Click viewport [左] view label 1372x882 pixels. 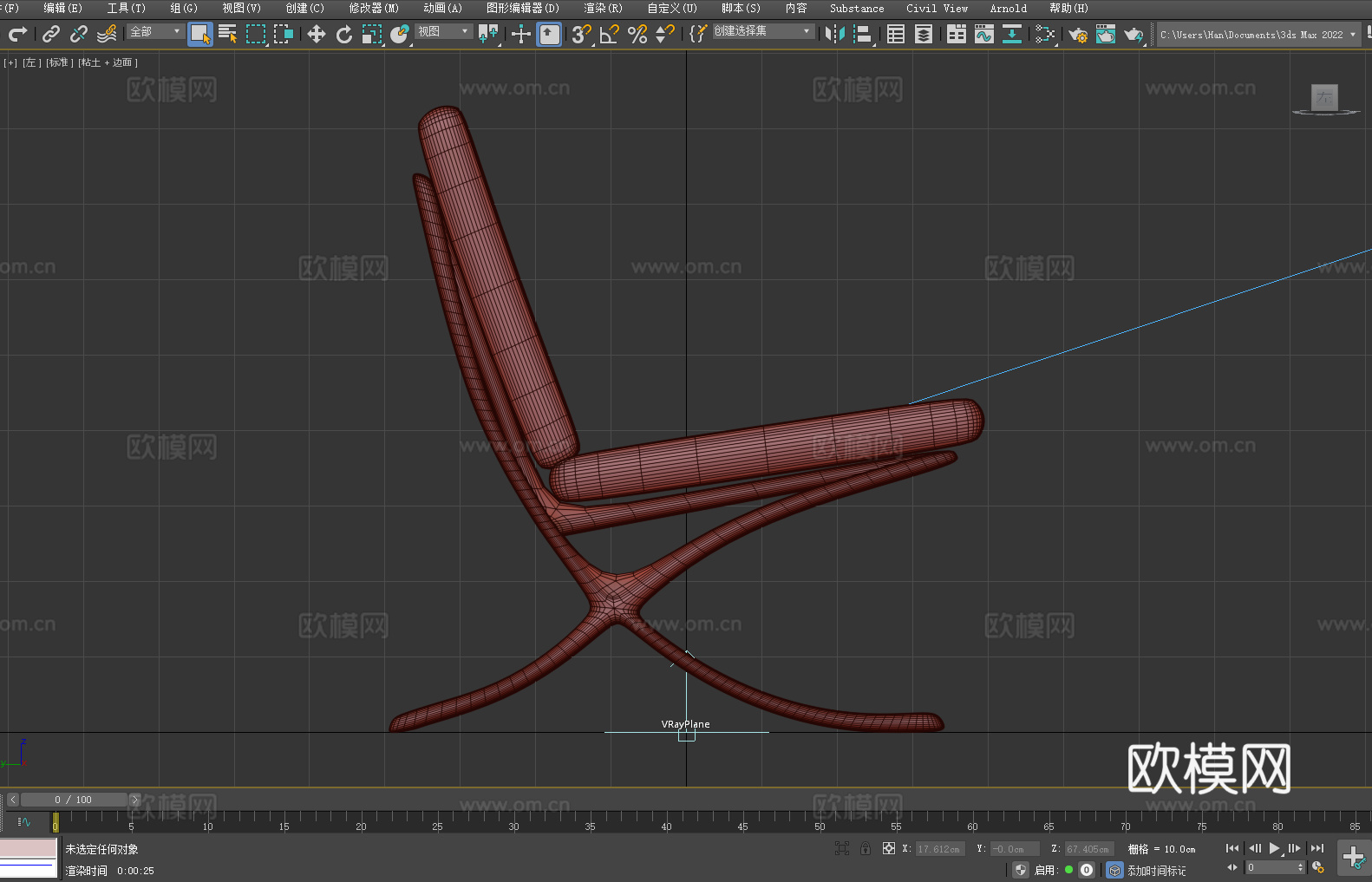(31, 62)
